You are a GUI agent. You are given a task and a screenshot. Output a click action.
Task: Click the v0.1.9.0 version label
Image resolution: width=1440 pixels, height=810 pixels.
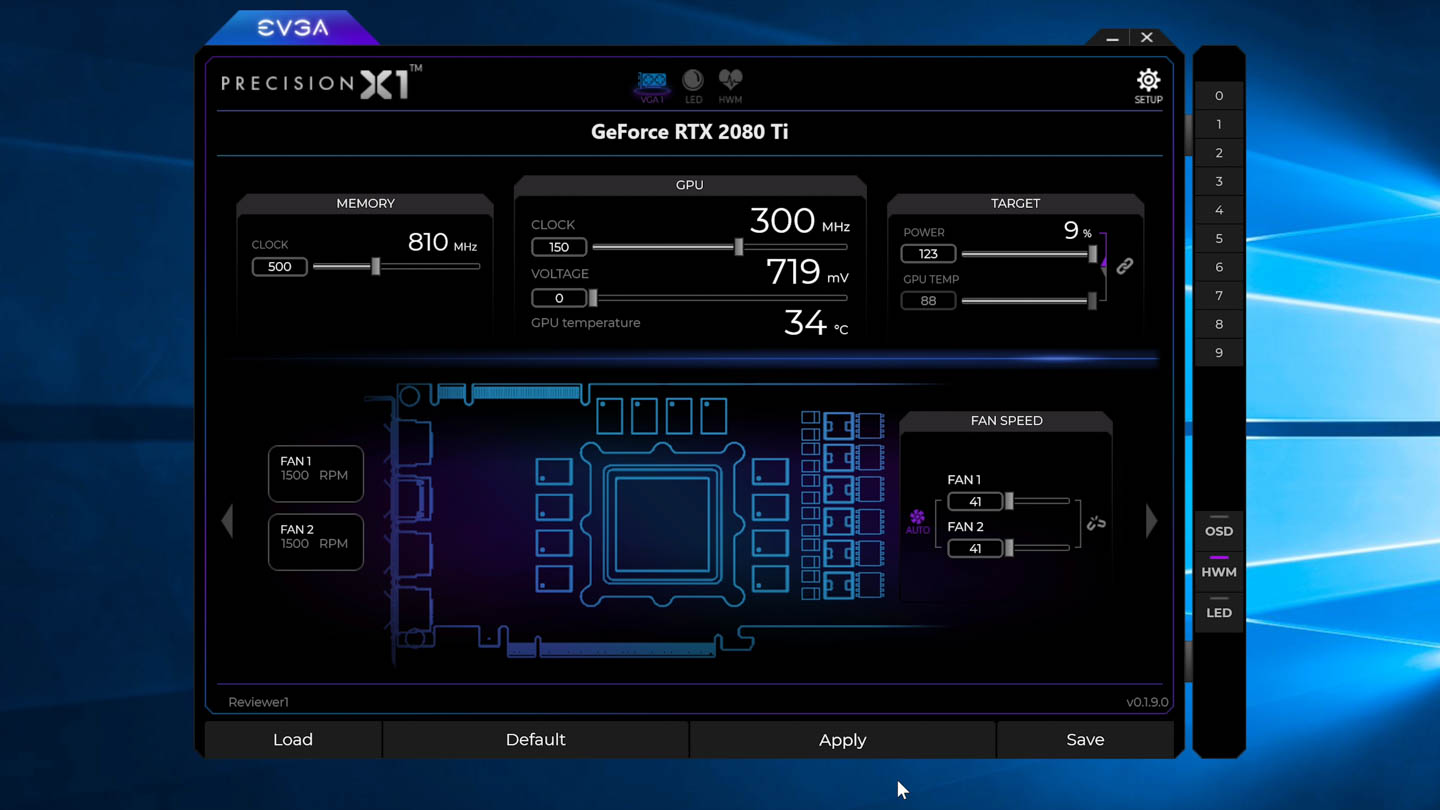click(x=1147, y=702)
